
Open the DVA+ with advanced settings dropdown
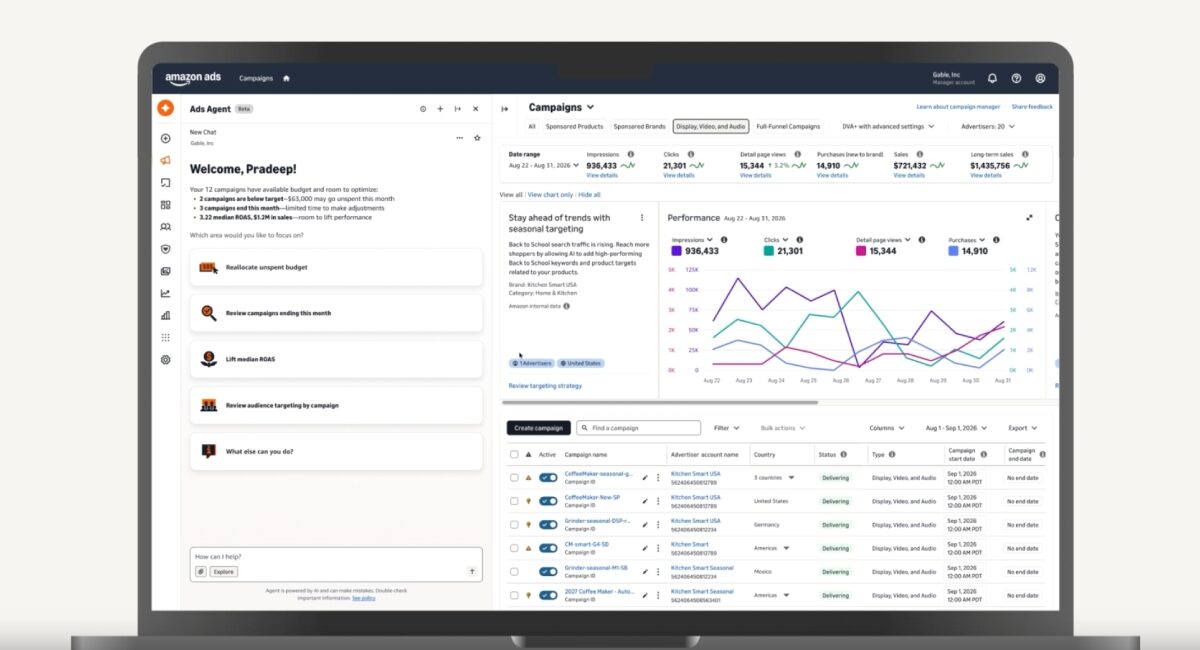[x=889, y=127]
